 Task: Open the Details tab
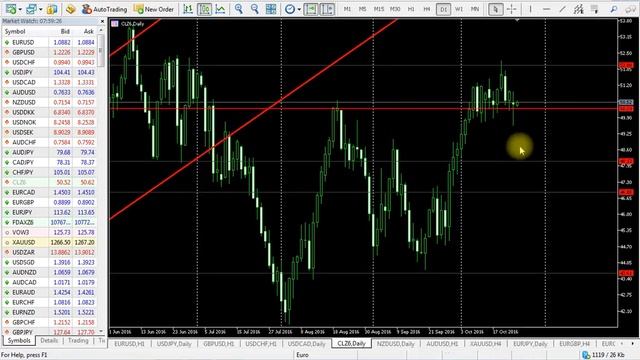(49, 340)
